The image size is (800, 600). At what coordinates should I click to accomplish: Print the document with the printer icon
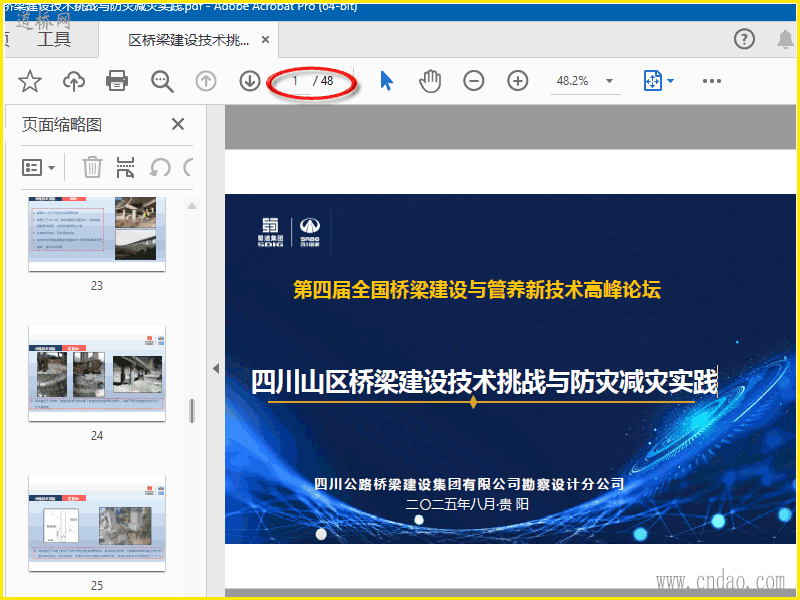pos(117,81)
